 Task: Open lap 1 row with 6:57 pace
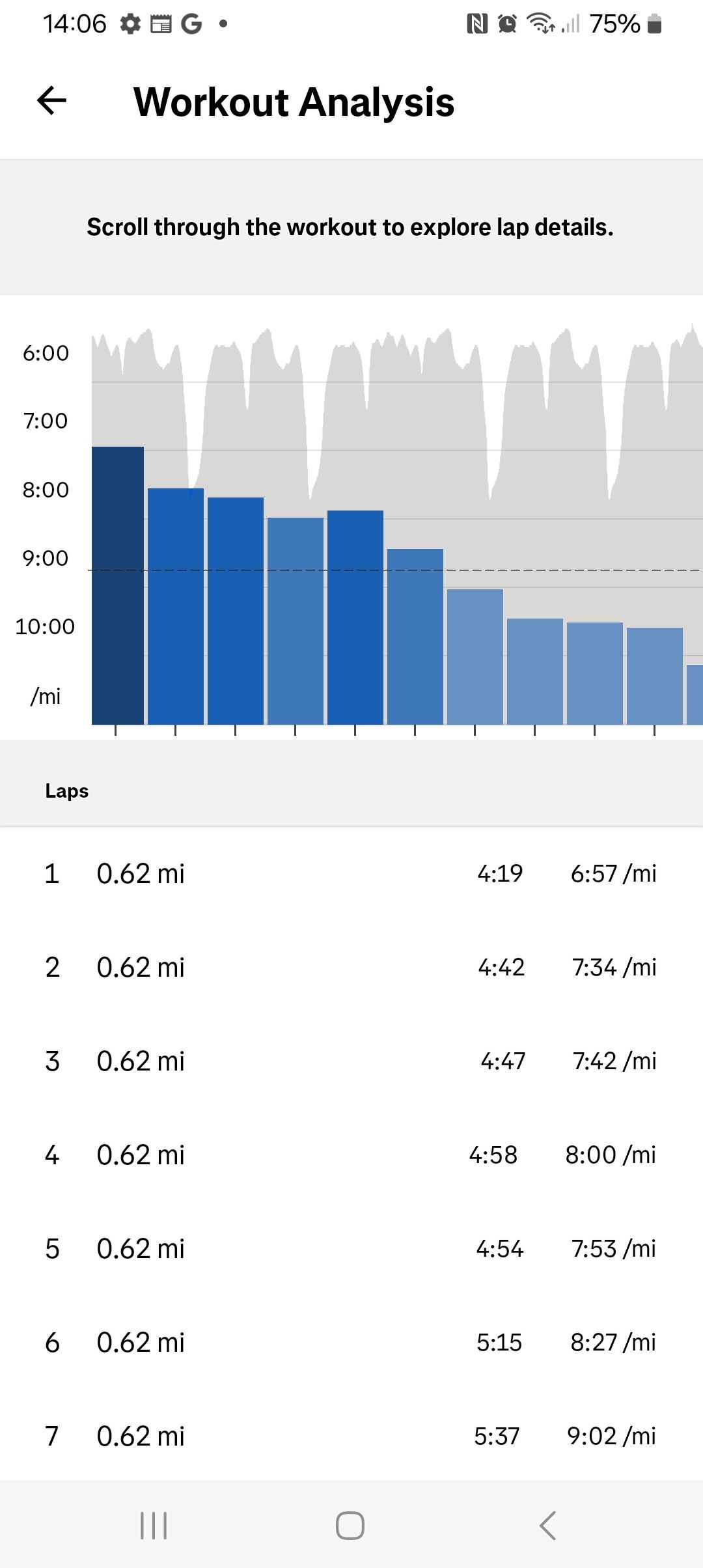pos(351,873)
